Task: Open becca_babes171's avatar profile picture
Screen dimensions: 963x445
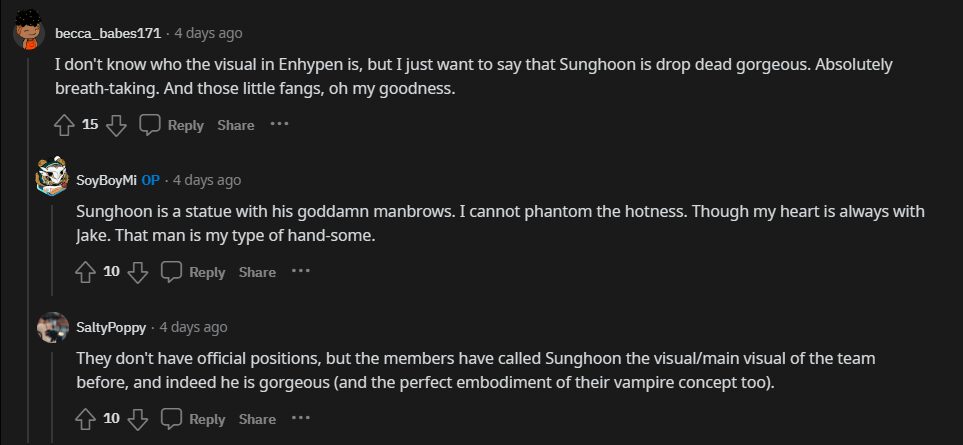Action: [x=29, y=34]
